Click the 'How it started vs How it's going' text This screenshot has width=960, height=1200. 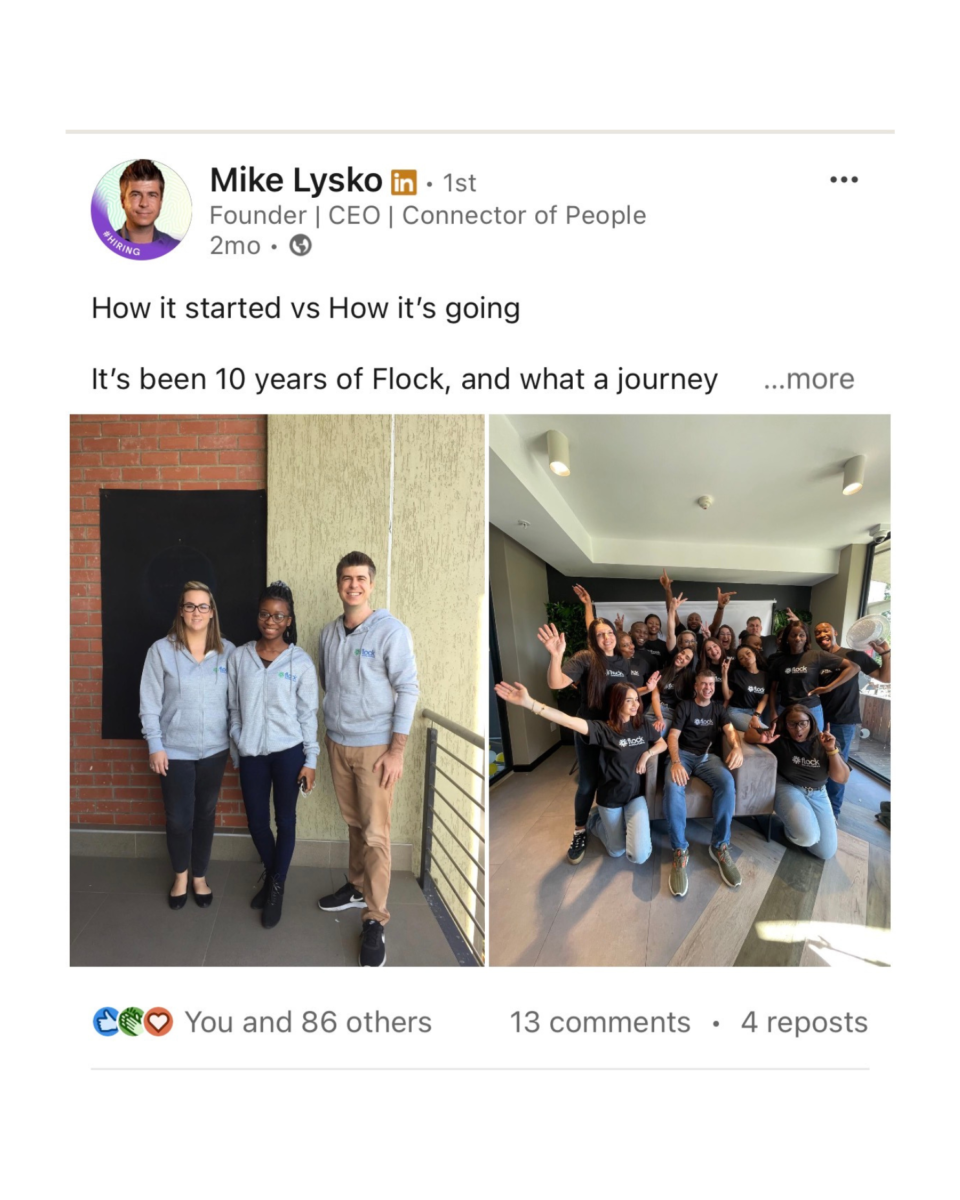click(306, 308)
